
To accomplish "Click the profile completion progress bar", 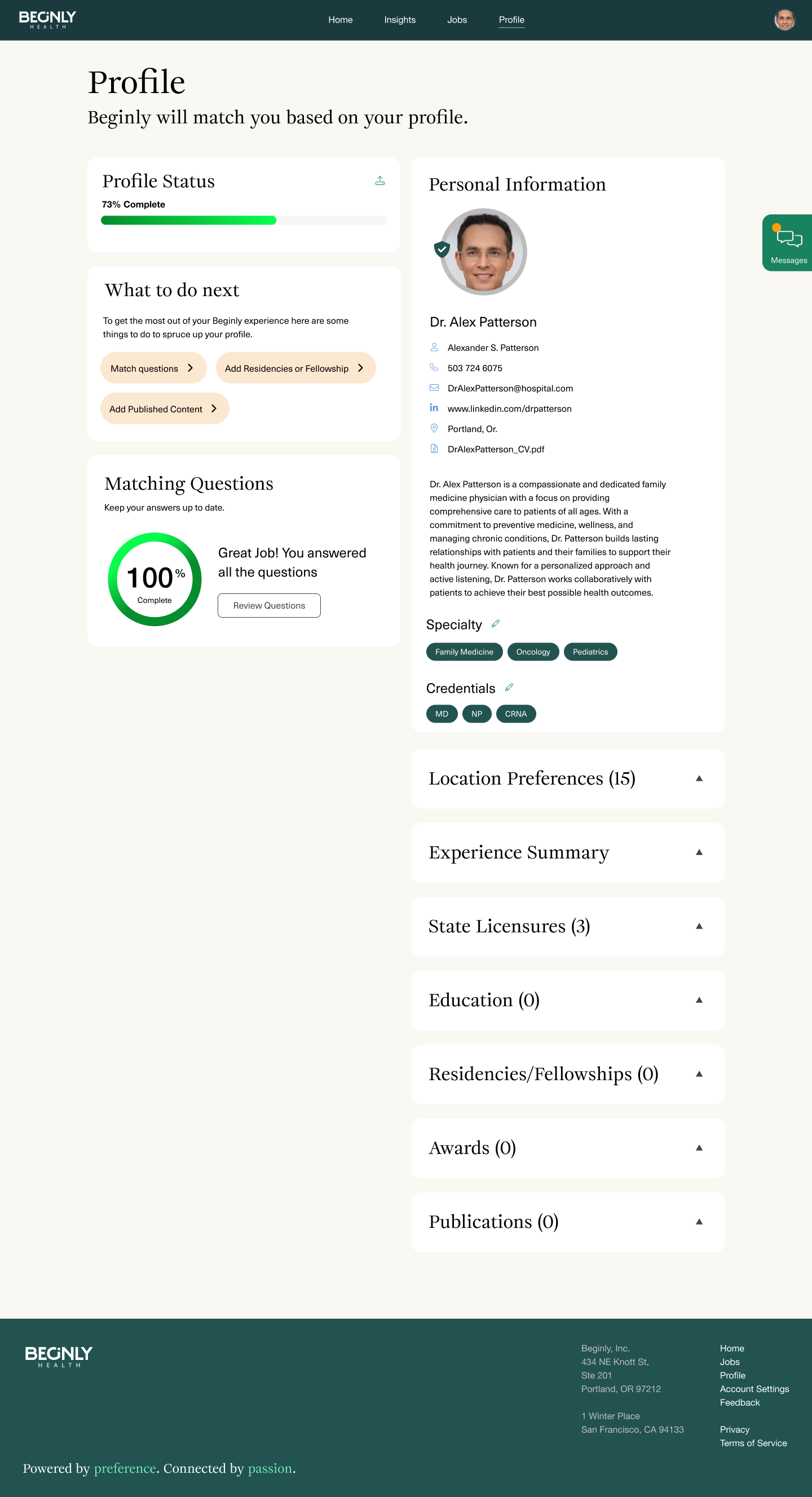I will click(244, 220).
